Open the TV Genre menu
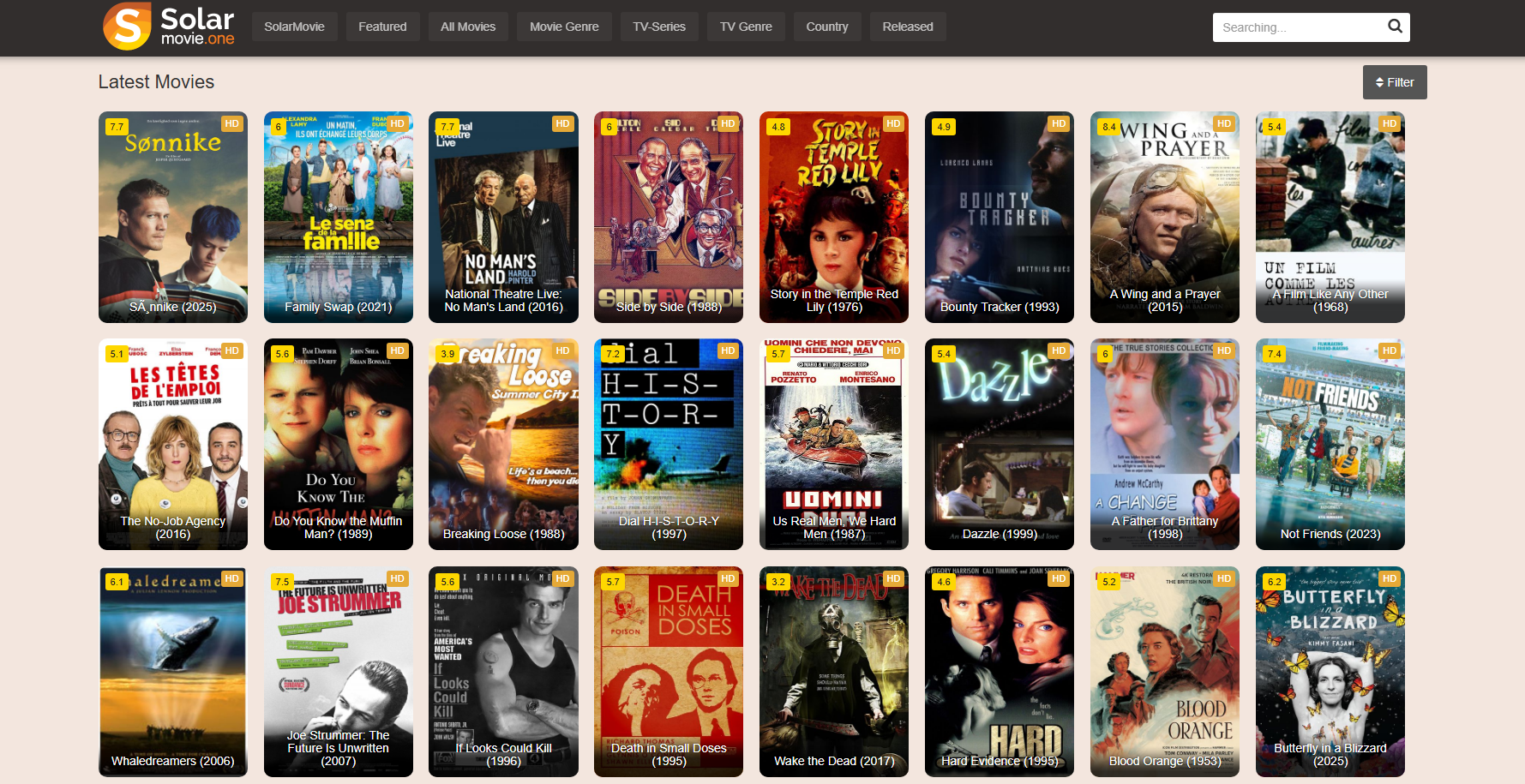1525x784 pixels. coord(745,27)
